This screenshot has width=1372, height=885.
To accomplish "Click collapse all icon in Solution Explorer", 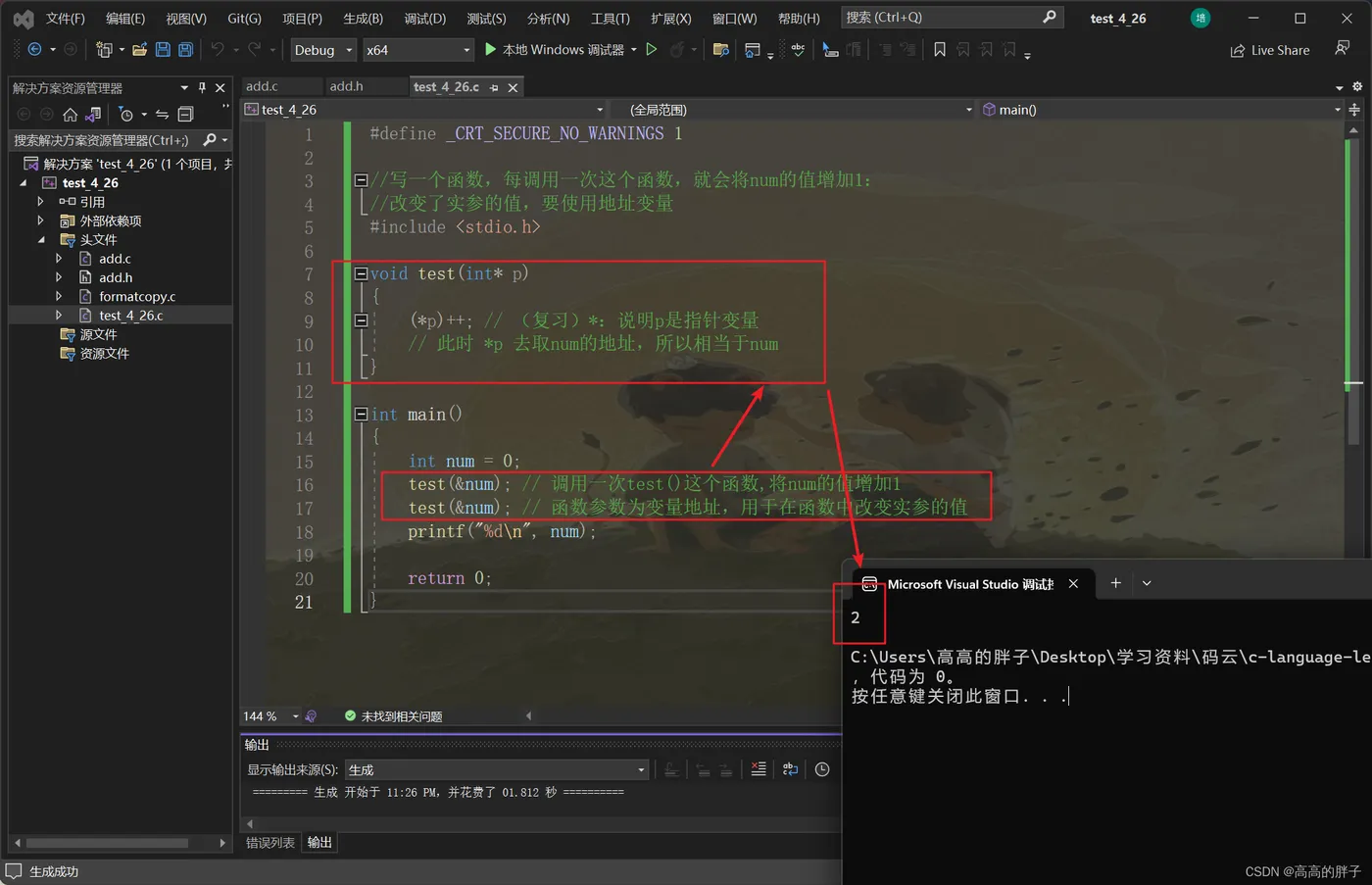I will tap(185, 115).
